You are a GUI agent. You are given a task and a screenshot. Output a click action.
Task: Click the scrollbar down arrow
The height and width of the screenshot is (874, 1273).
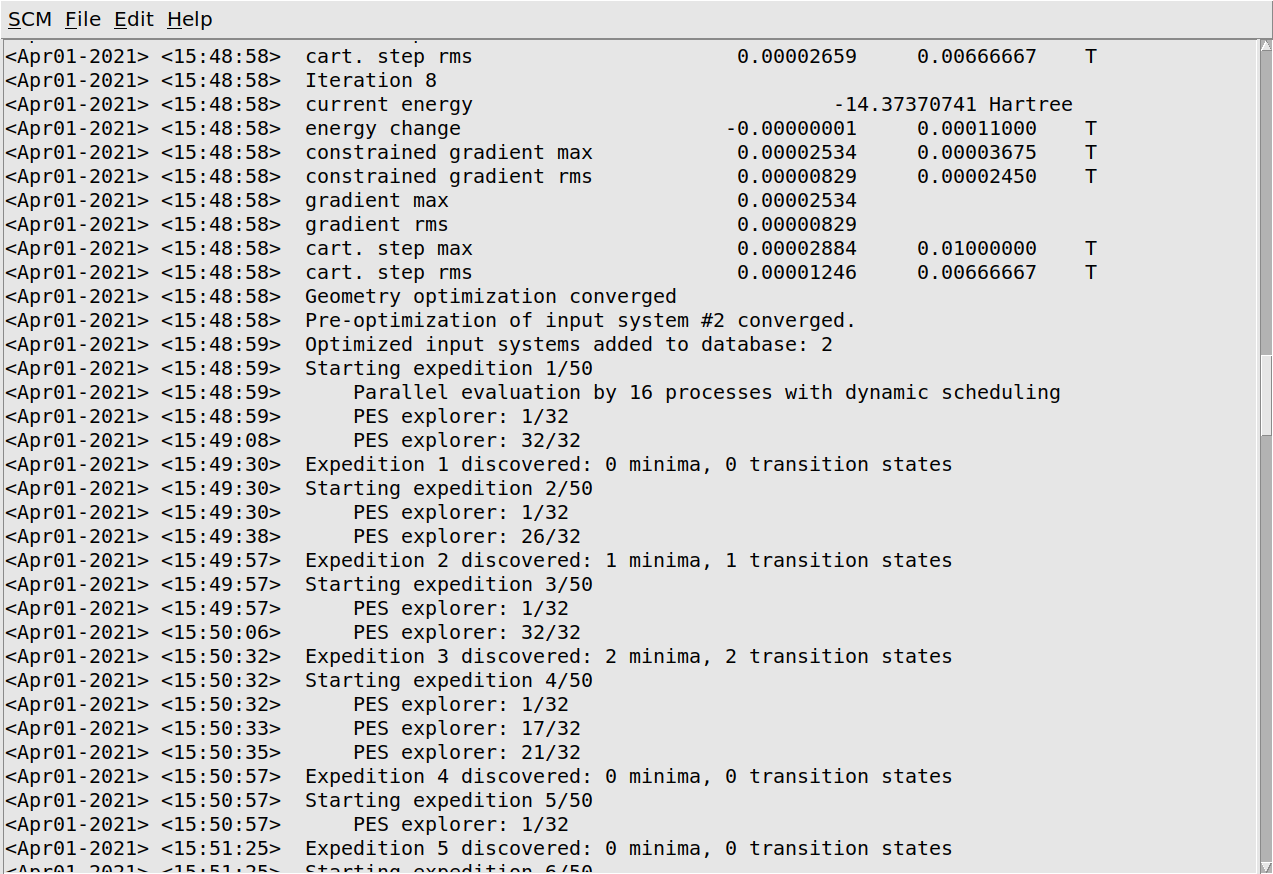(x=1265, y=866)
